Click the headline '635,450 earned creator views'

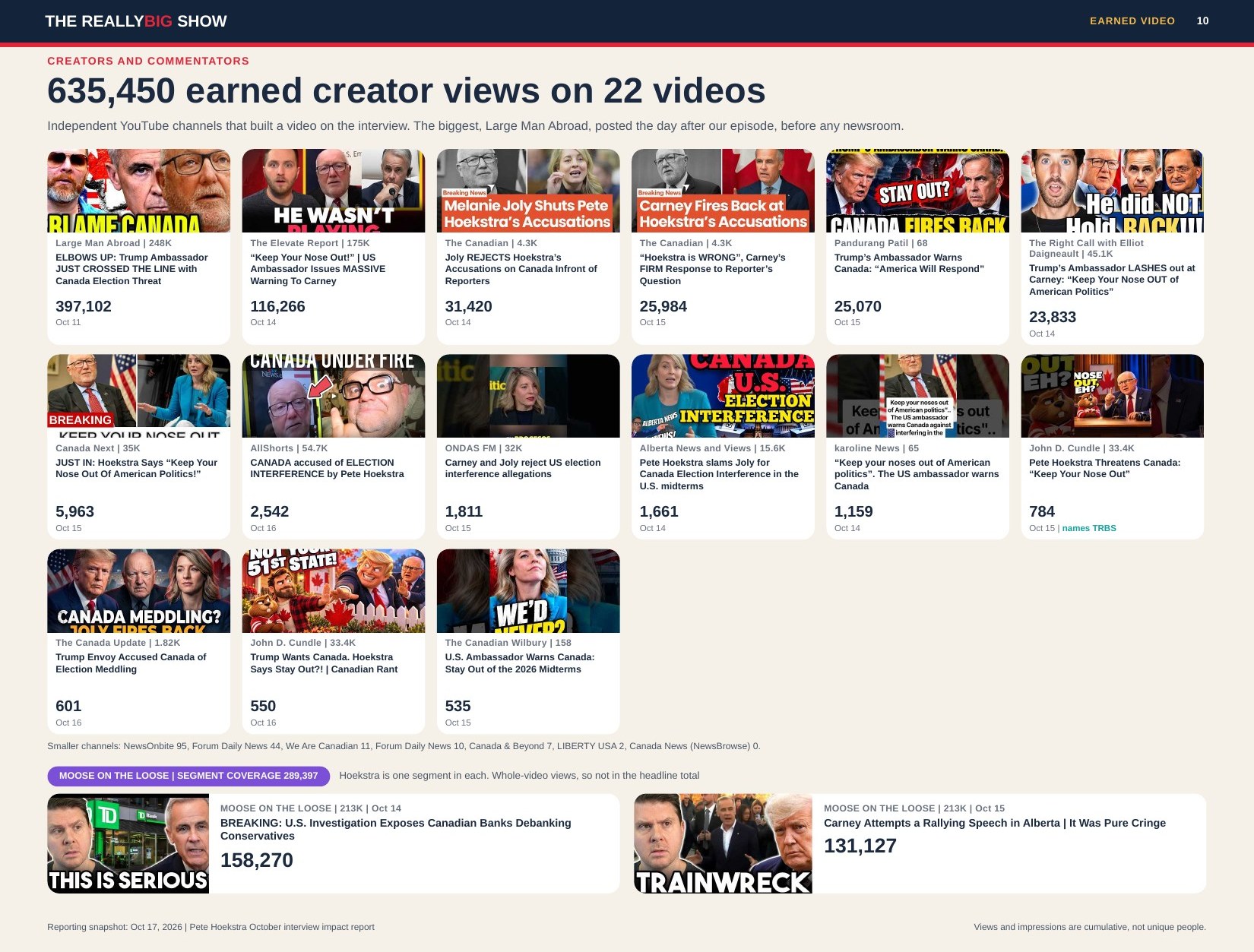pyautogui.click(x=407, y=91)
